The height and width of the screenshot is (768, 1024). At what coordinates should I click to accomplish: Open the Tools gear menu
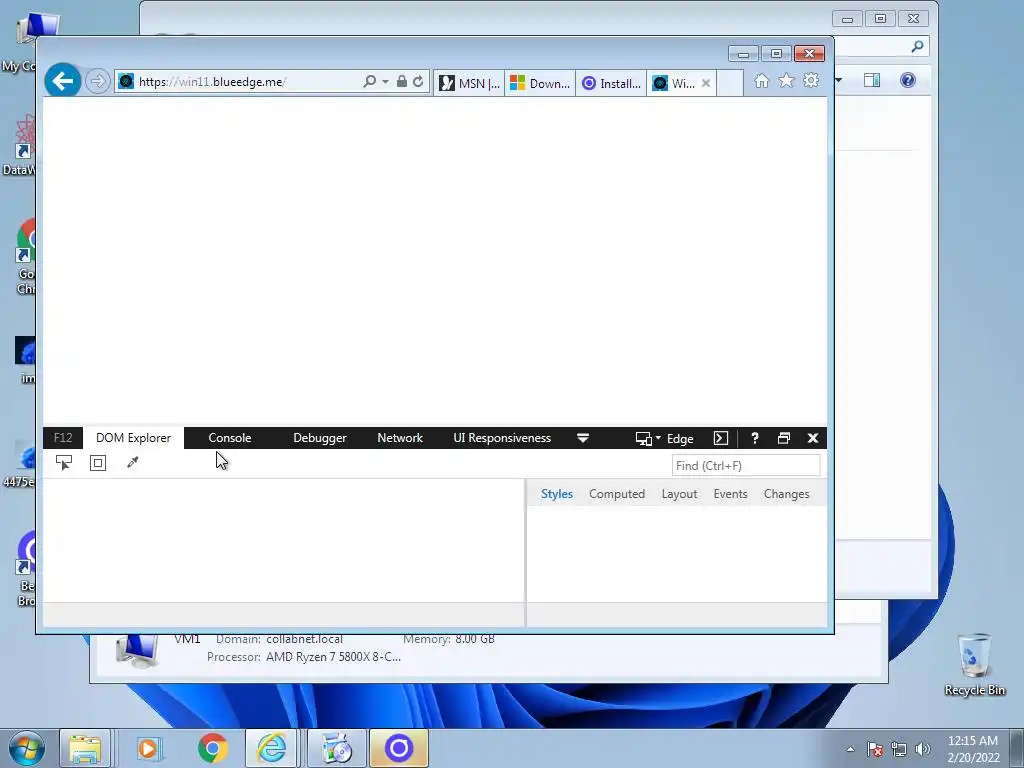click(811, 81)
